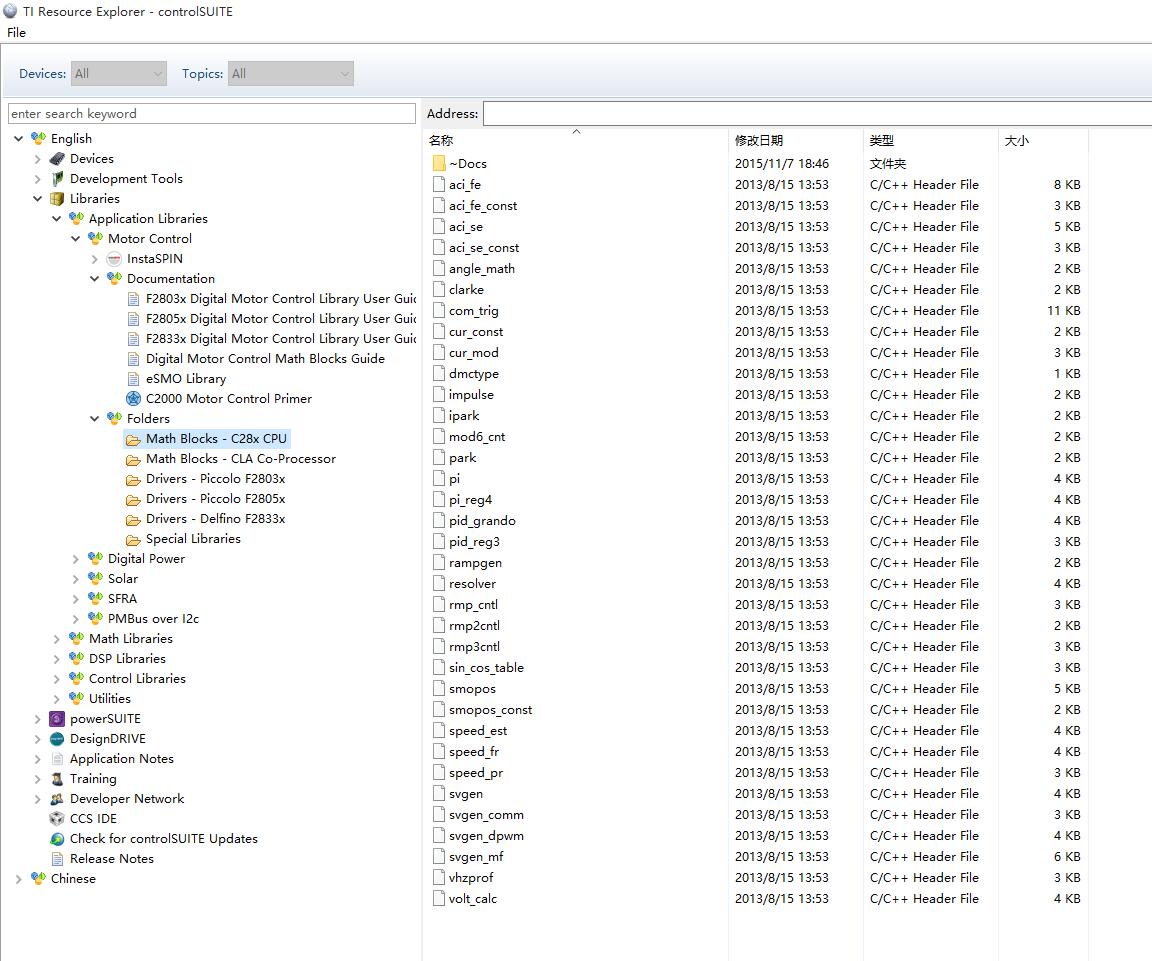The image size is (1152, 961).
Task: Click the file icon for clarke
Action: pyautogui.click(x=439, y=289)
